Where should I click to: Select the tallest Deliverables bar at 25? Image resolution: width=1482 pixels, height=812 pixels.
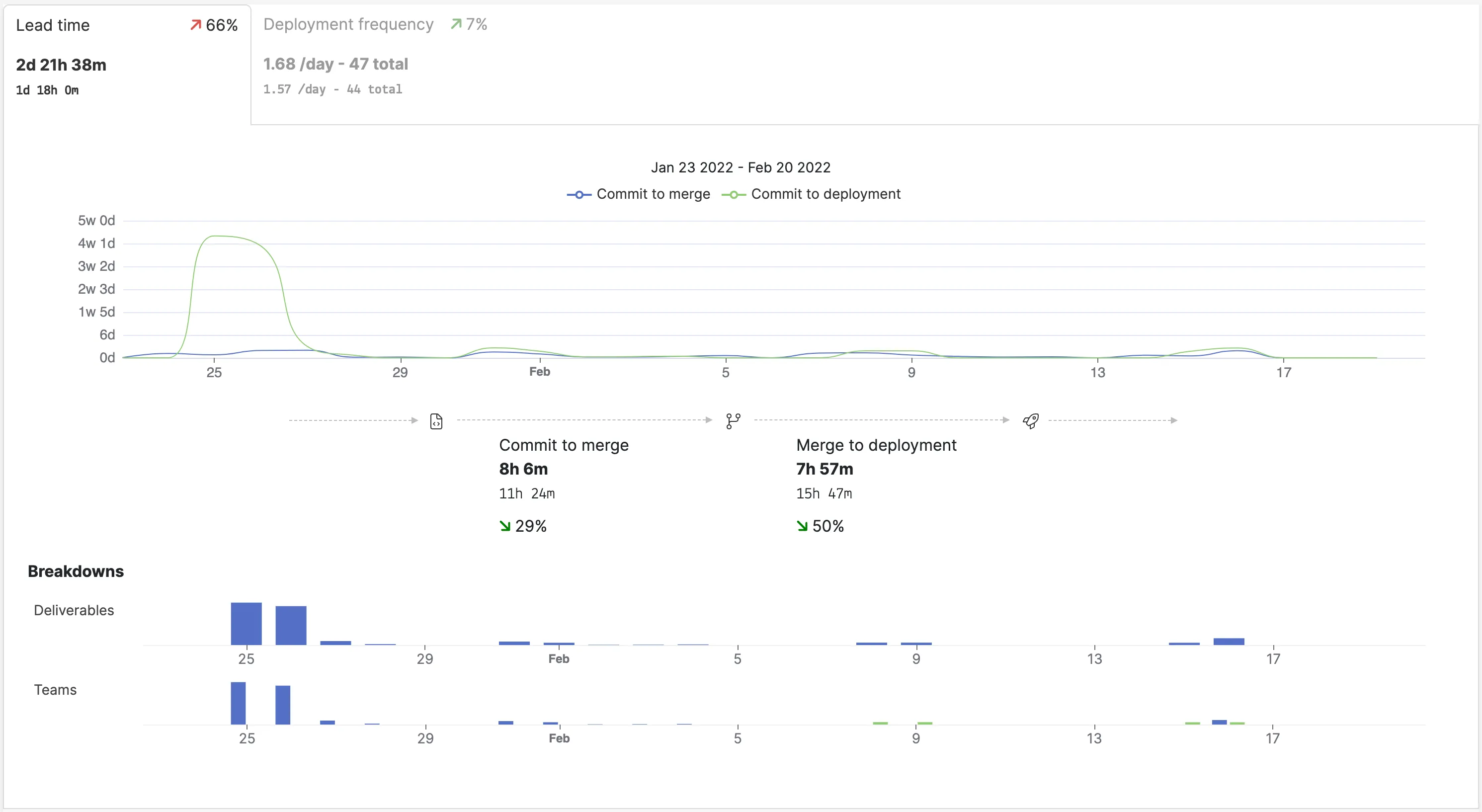pos(246,623)
